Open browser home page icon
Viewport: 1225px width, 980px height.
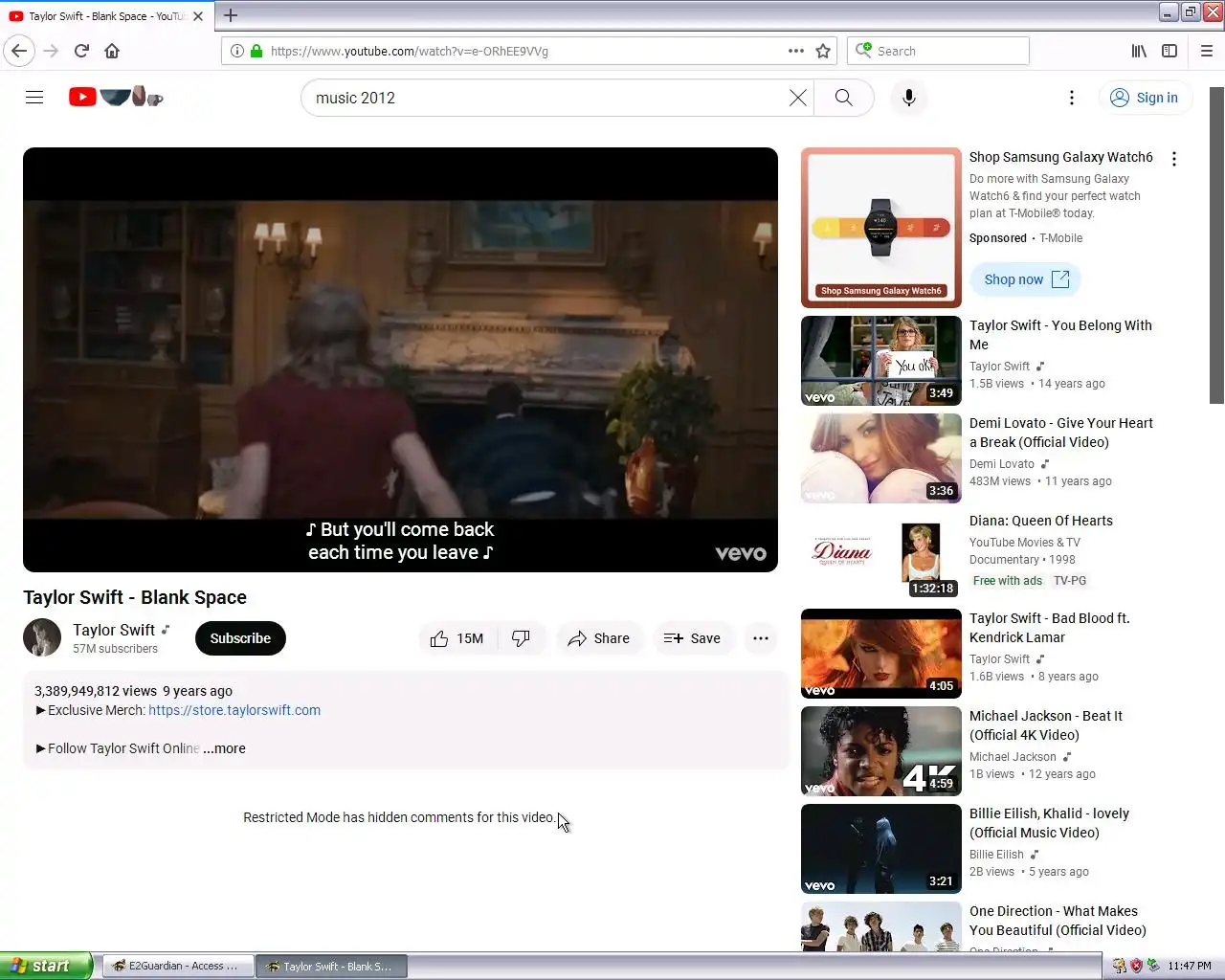(112, 51)
